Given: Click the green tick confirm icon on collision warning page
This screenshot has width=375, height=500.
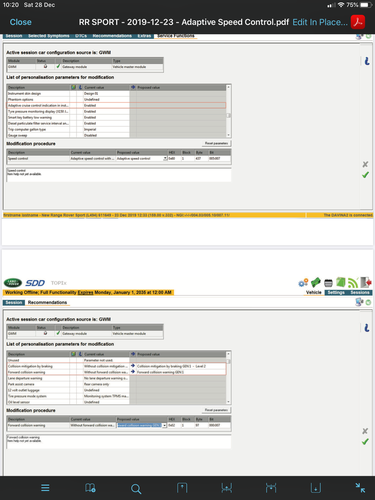Looking at the screenshot, I should [365, 442].
